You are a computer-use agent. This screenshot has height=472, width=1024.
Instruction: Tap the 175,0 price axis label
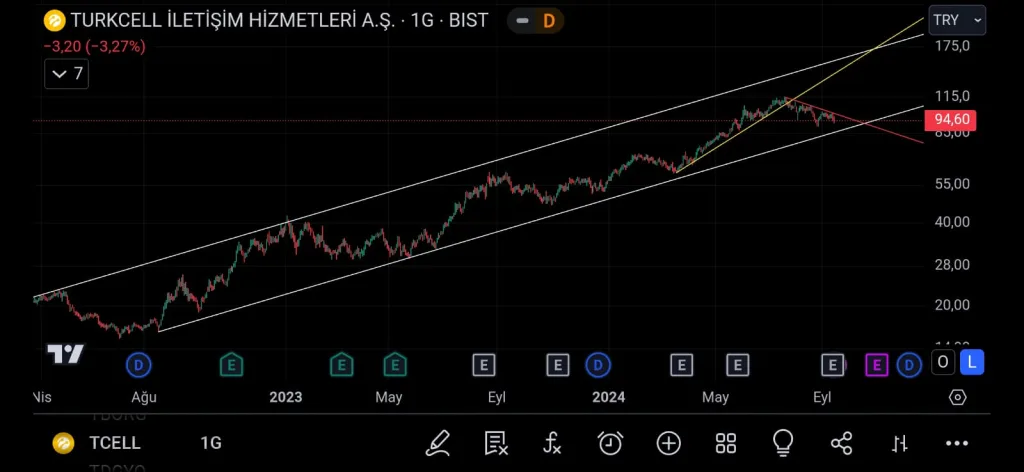click(952, 46)
